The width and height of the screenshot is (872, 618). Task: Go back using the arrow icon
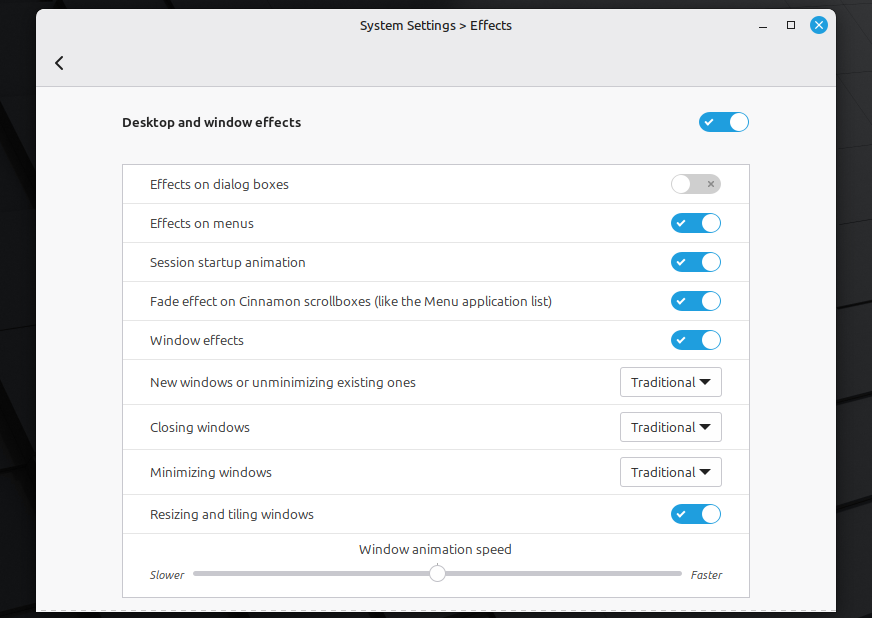(59, 63)
